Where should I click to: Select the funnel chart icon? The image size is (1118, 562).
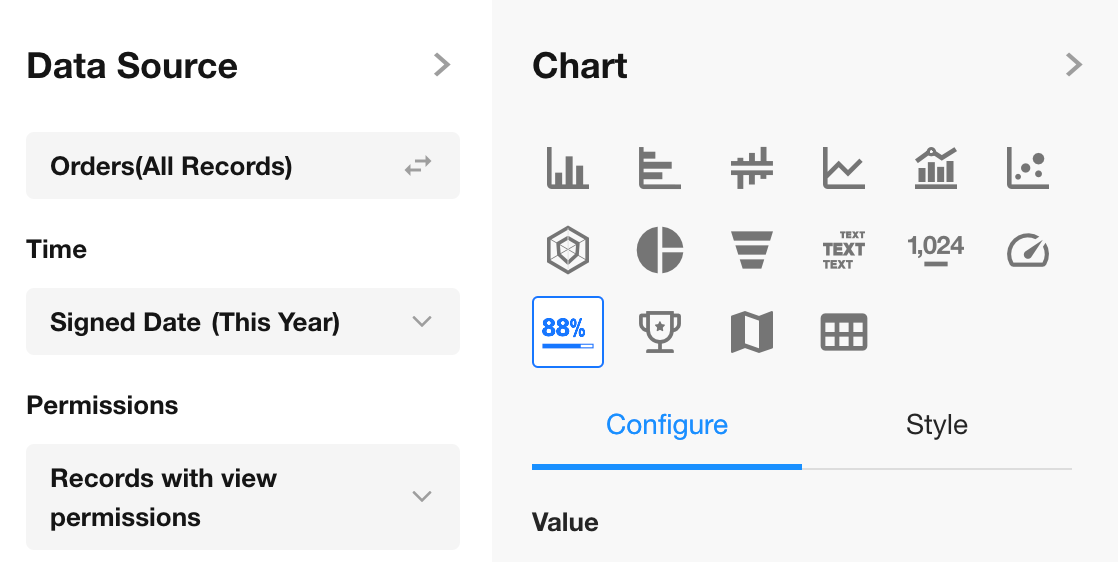(752, 249)
